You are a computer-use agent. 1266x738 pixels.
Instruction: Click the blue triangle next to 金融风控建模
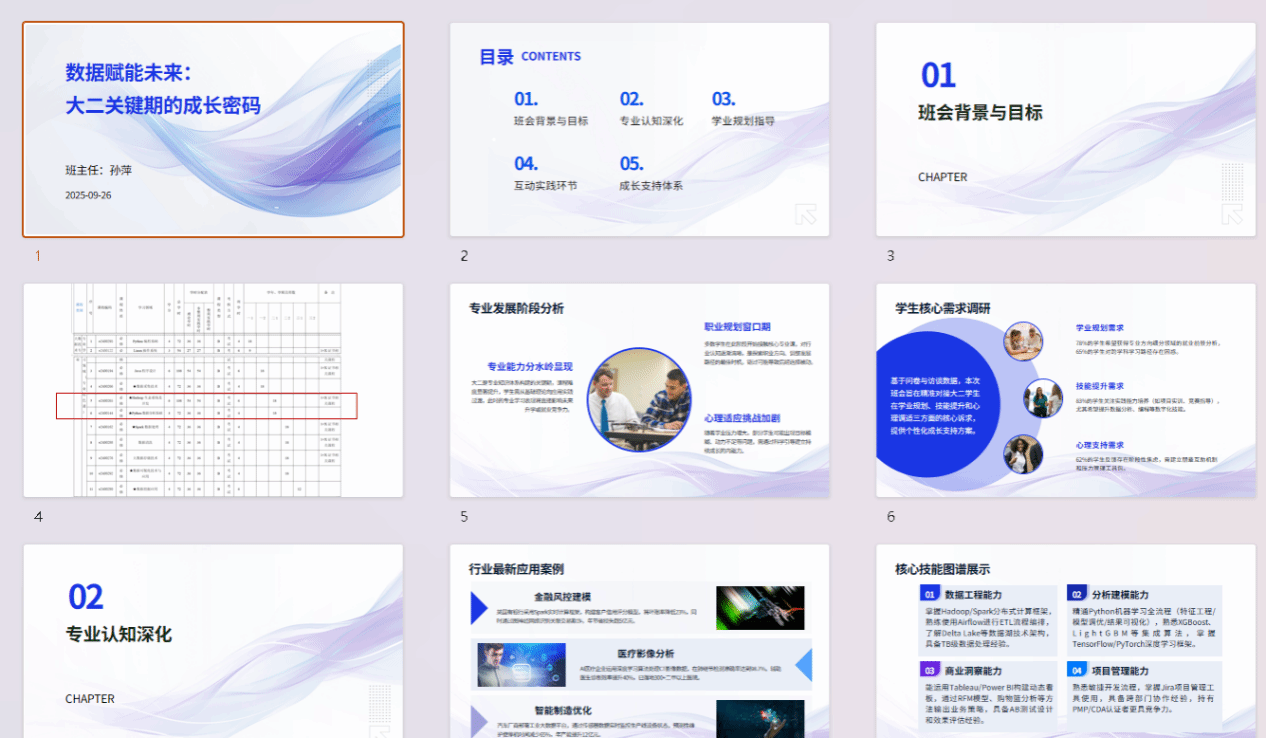(x=479, y=607)
